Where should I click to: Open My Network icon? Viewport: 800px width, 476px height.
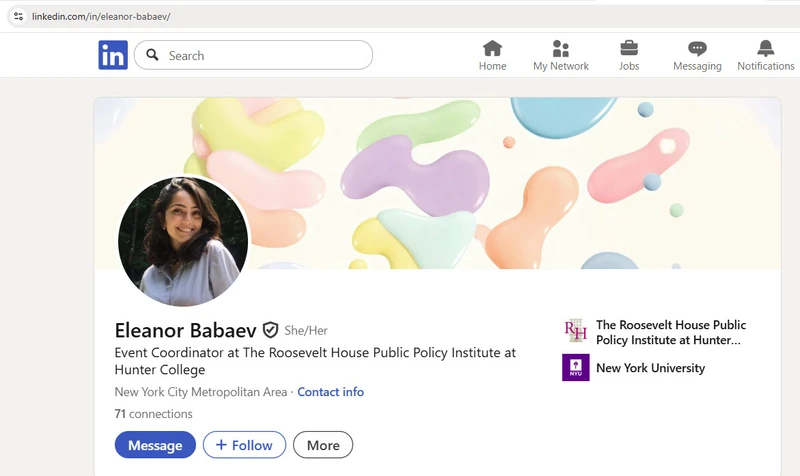pyautogui.click(x=561, y=49)
